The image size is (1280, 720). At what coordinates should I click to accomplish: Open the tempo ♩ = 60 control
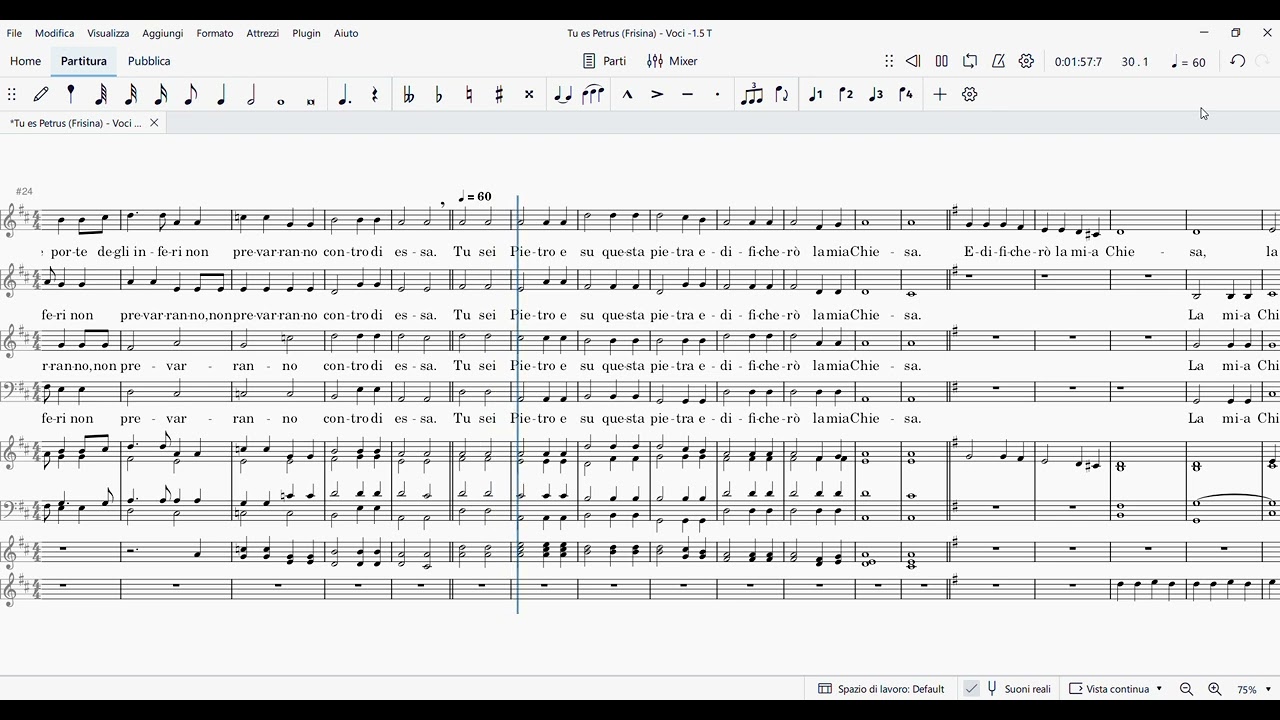point(1189,62)
